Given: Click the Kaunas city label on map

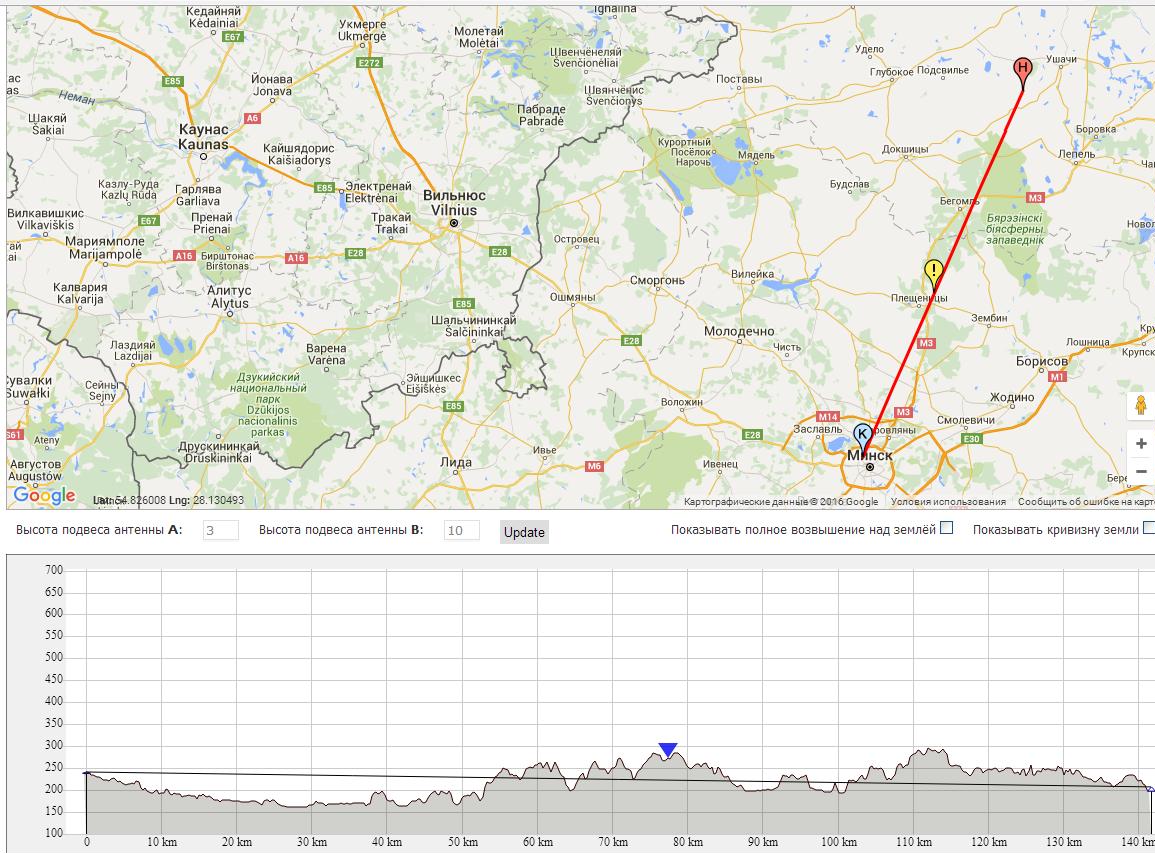Looking at the screenshot, I should 203,137.
